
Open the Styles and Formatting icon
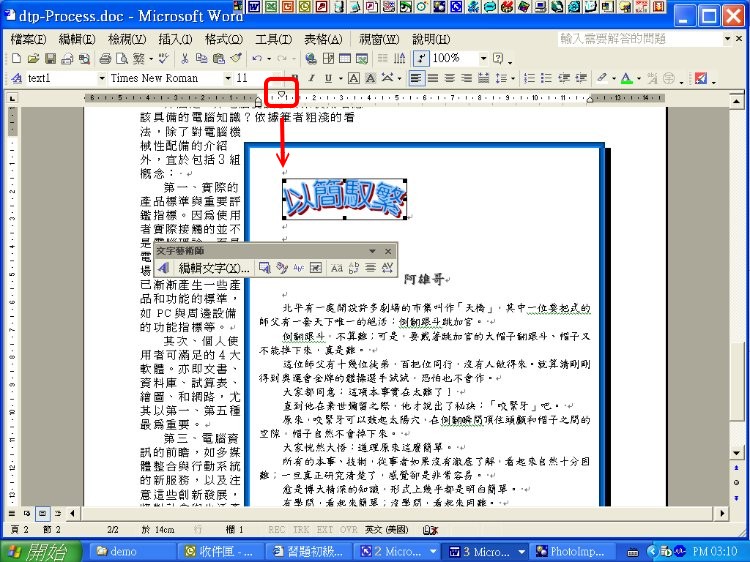pyautogui.click(x=16, y=78)
